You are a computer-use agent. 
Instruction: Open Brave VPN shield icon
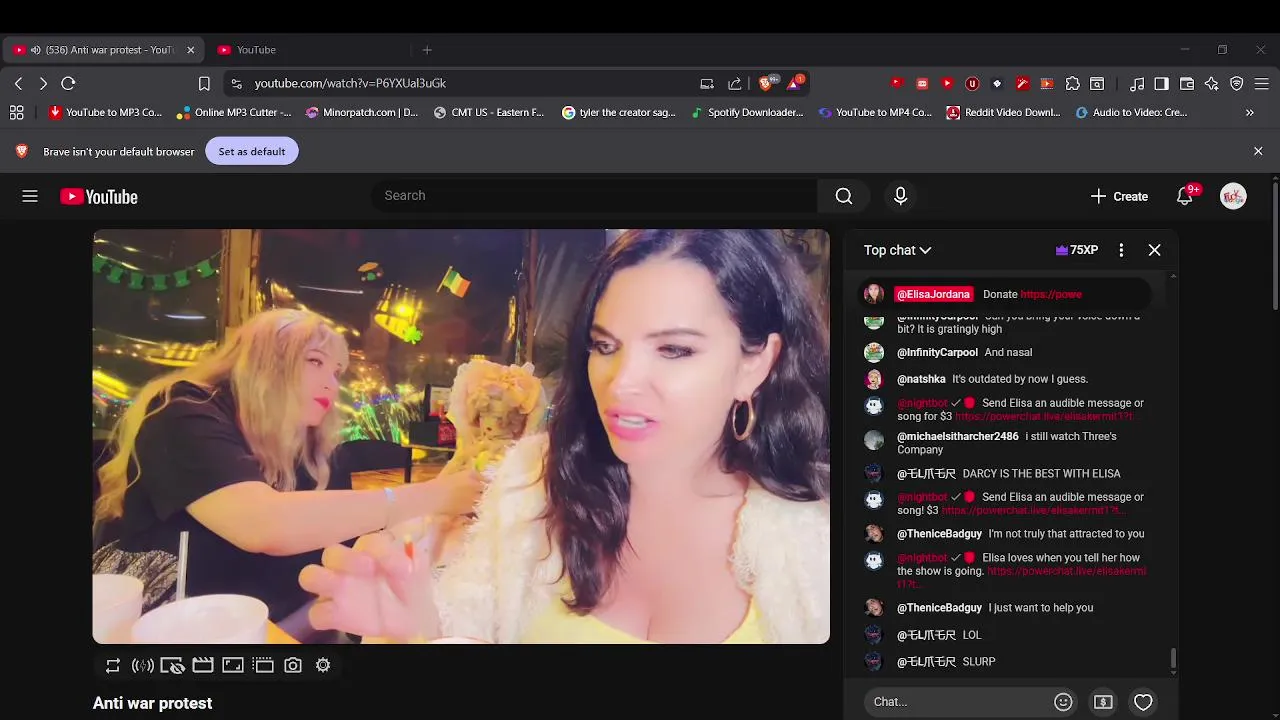coord(1237,83)
